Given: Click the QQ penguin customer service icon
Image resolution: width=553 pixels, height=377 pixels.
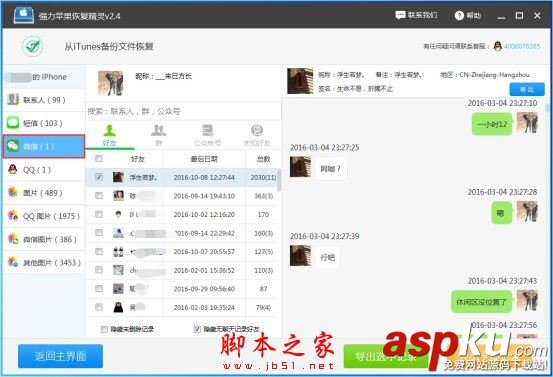Looking at the screenshot, I should pyautogui.click(x=497, y=46).
